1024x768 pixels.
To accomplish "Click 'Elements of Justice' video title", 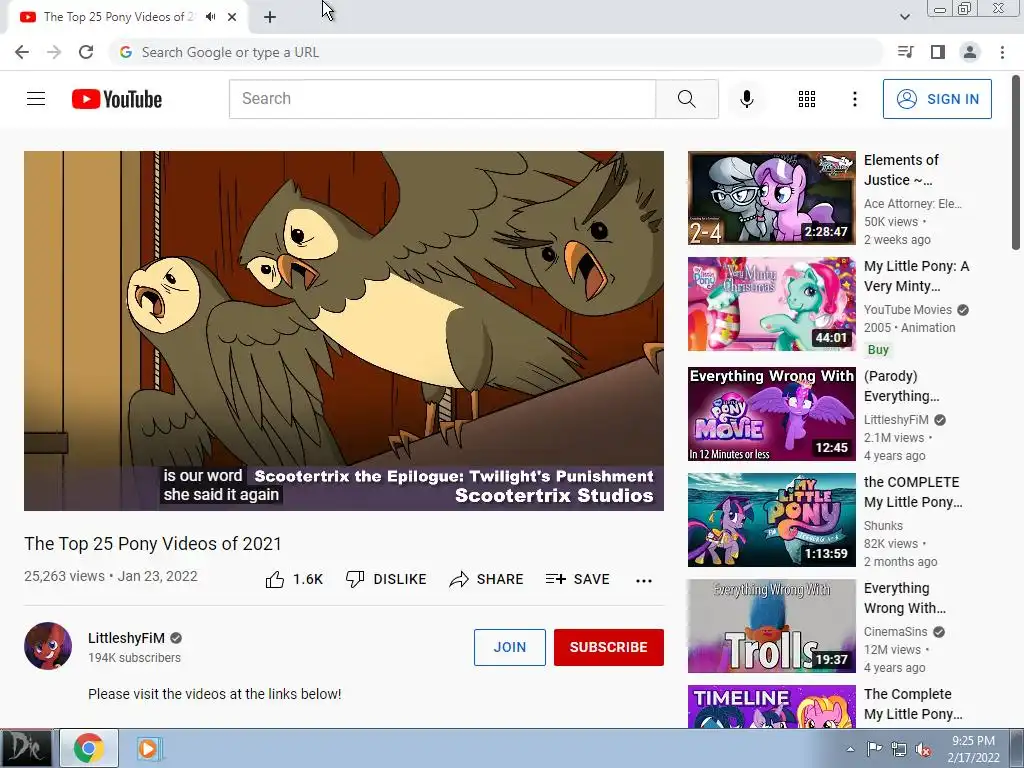I will coord(901,170).
